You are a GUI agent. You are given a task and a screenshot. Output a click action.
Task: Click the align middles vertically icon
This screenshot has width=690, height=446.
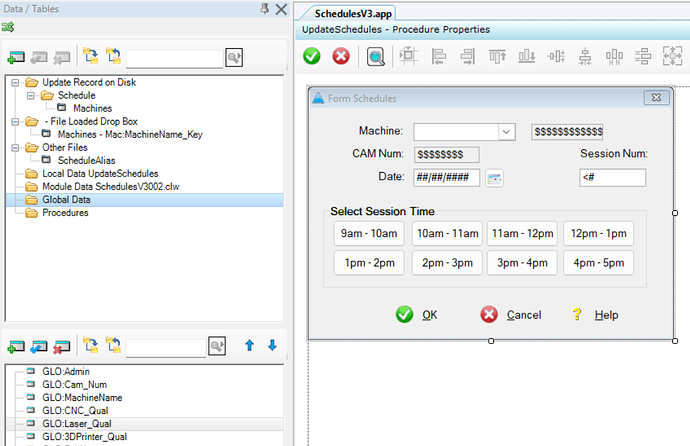[556, 56]
